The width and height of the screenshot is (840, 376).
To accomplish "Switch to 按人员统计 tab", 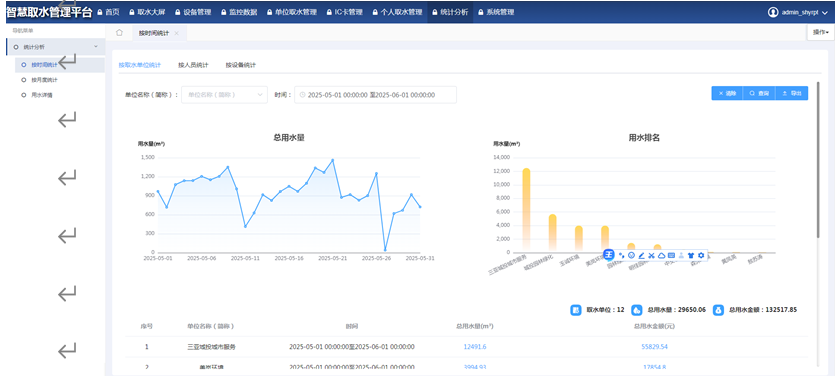I will (x=193, y=65).
